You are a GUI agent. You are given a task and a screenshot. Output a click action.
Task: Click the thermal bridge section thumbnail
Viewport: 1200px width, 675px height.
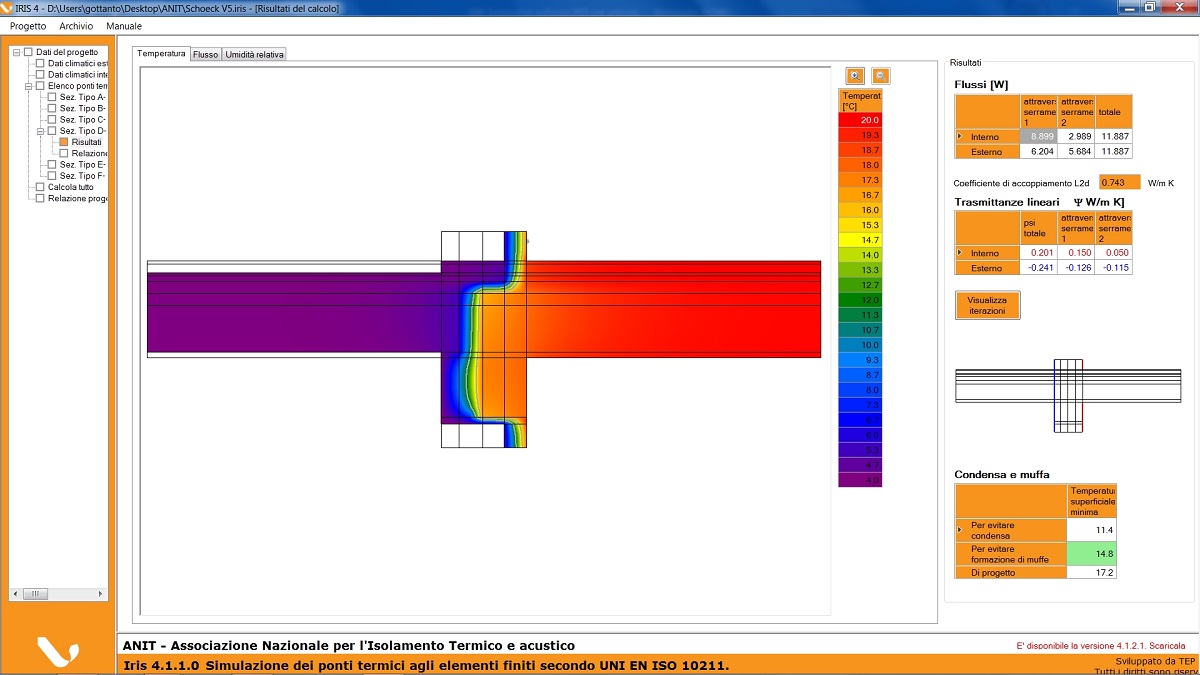(1068, 395)
